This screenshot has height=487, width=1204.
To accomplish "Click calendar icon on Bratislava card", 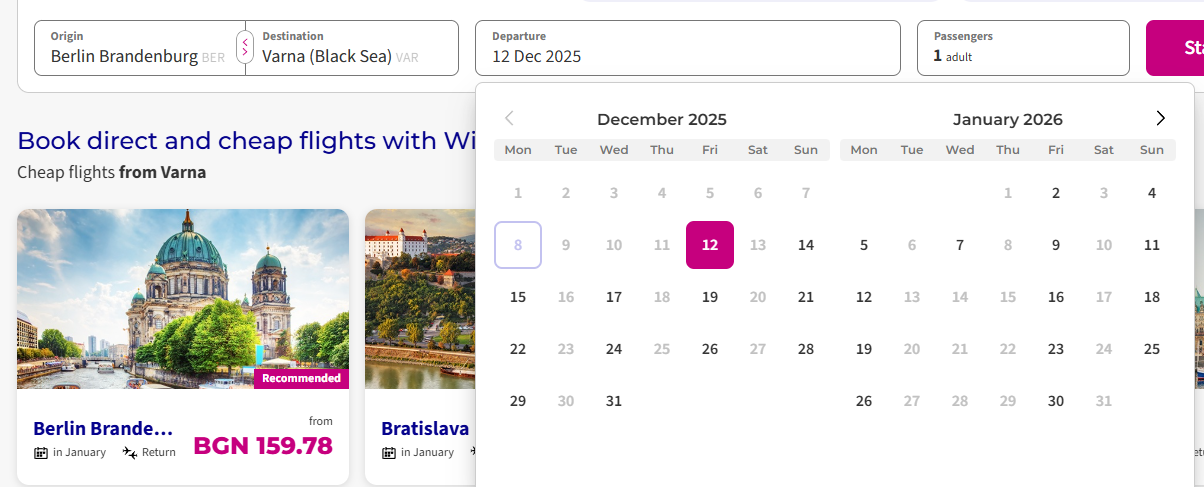I will point(389,453).
